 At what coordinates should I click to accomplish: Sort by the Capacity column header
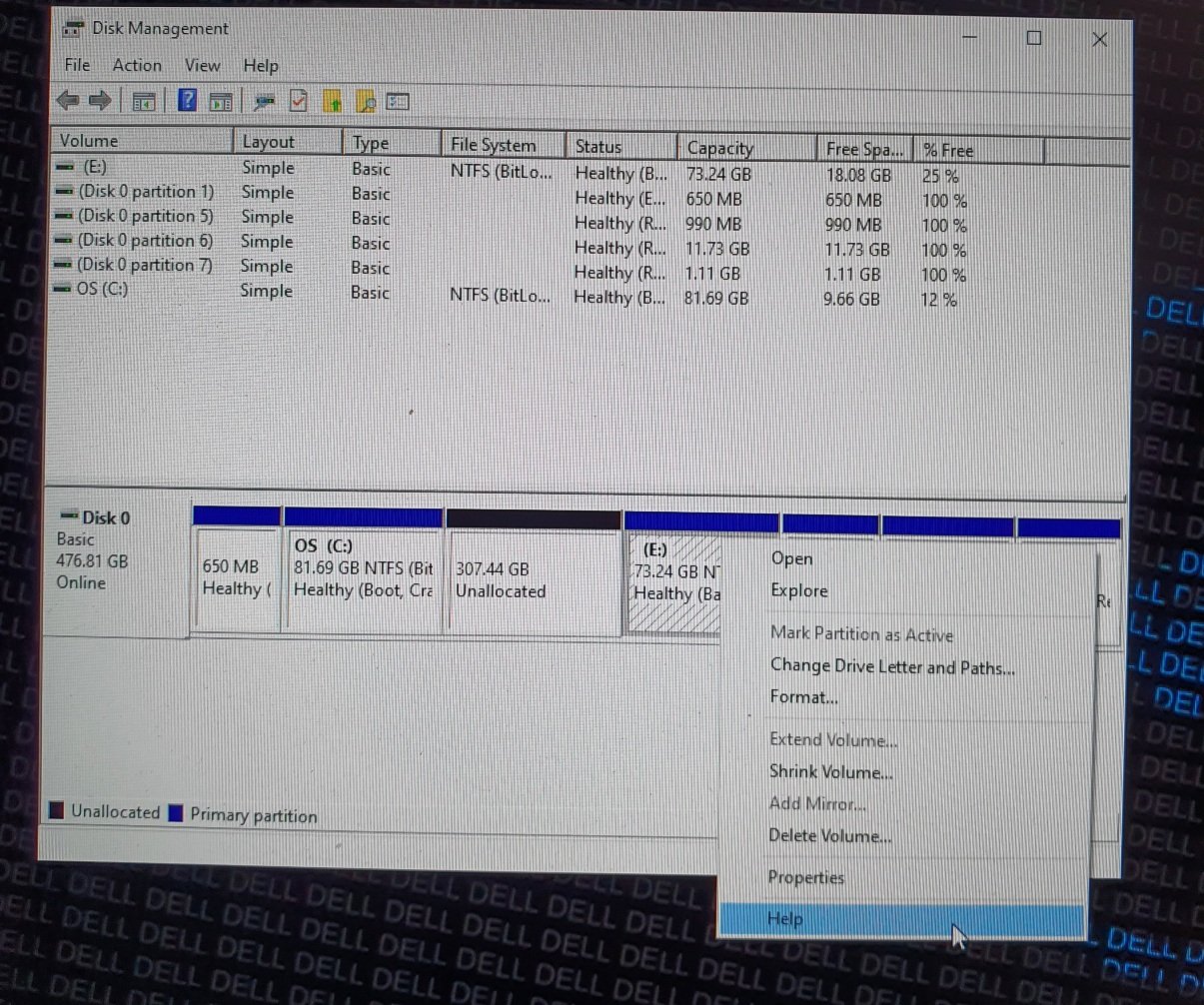[x=747, y=148]
